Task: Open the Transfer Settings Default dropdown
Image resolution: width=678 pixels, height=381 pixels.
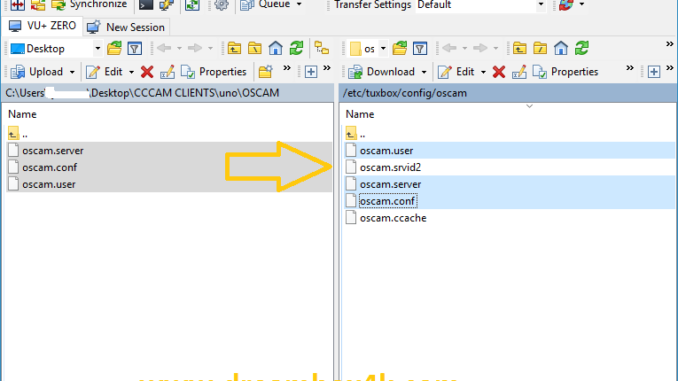Action: click(541, 5)
